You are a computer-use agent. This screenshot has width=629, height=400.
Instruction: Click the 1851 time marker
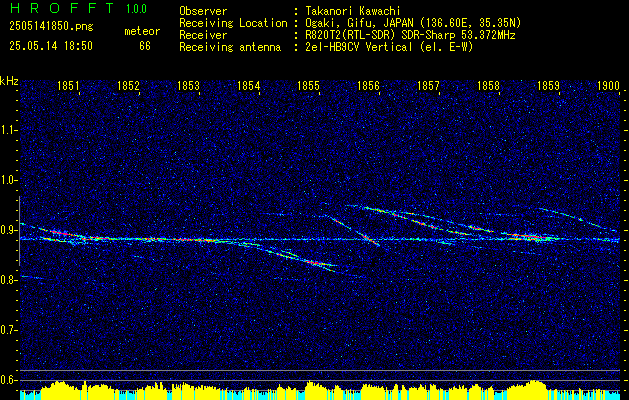click(68, 86)
